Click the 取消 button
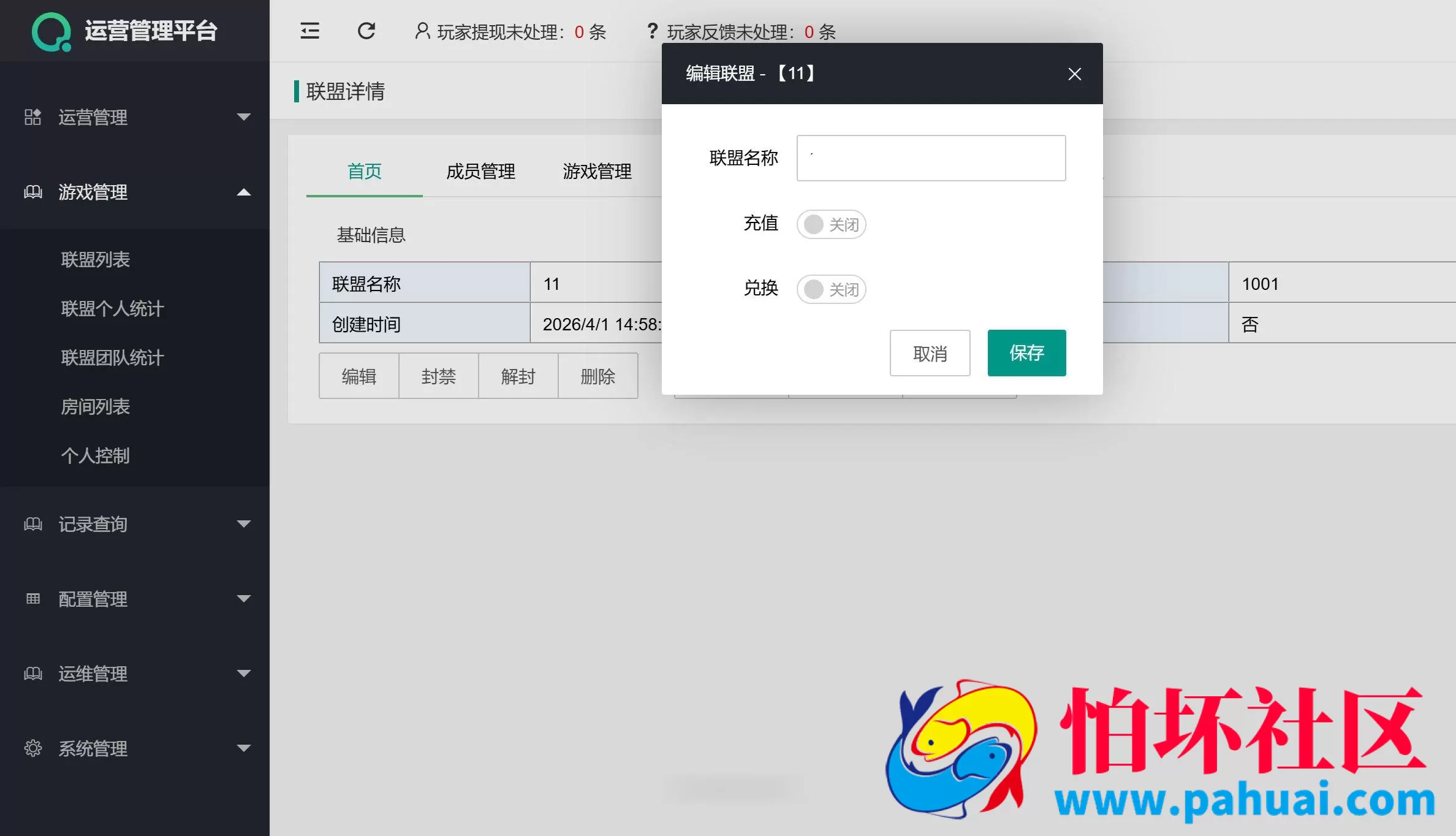This screenshot has width=1456, height=836. [930, 353]
